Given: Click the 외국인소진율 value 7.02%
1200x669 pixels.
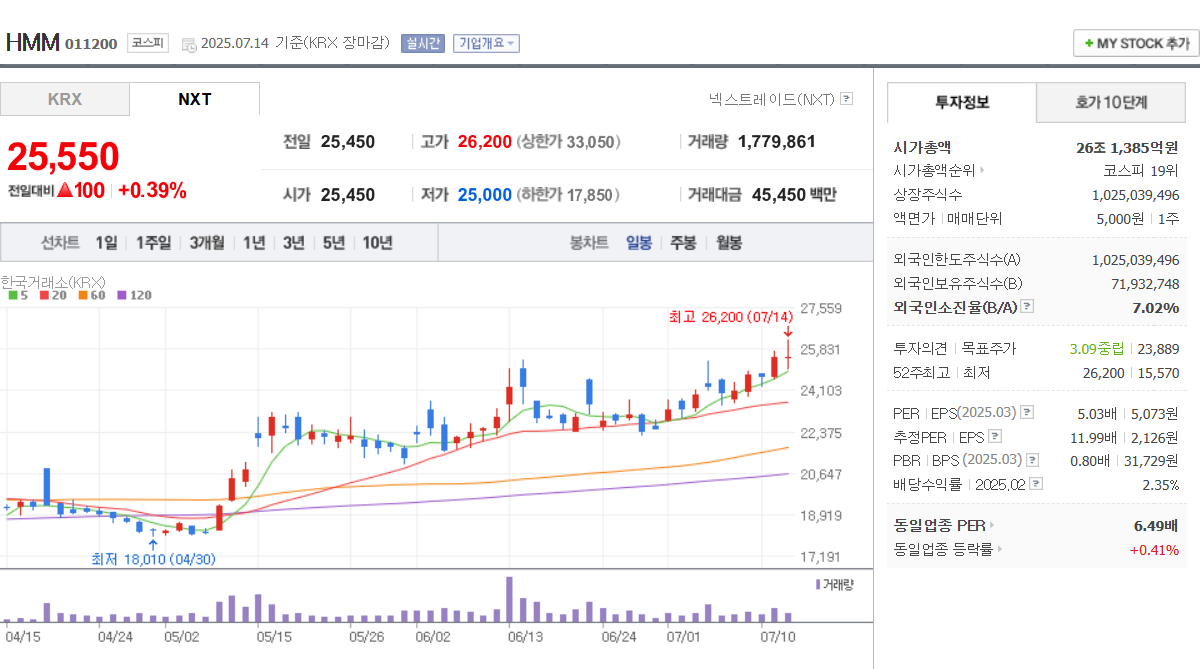Looking at the screenshot, I should (x=1156, y=307).
